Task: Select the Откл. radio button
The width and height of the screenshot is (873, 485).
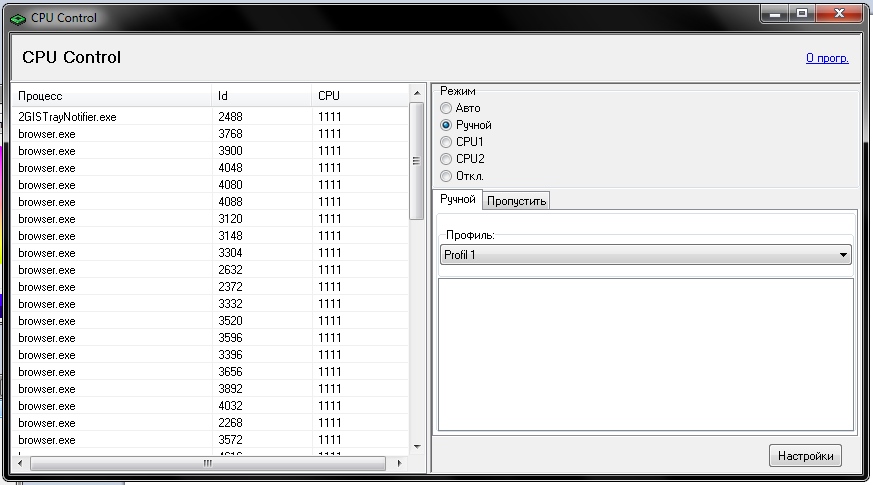Action: click(446, 176)
